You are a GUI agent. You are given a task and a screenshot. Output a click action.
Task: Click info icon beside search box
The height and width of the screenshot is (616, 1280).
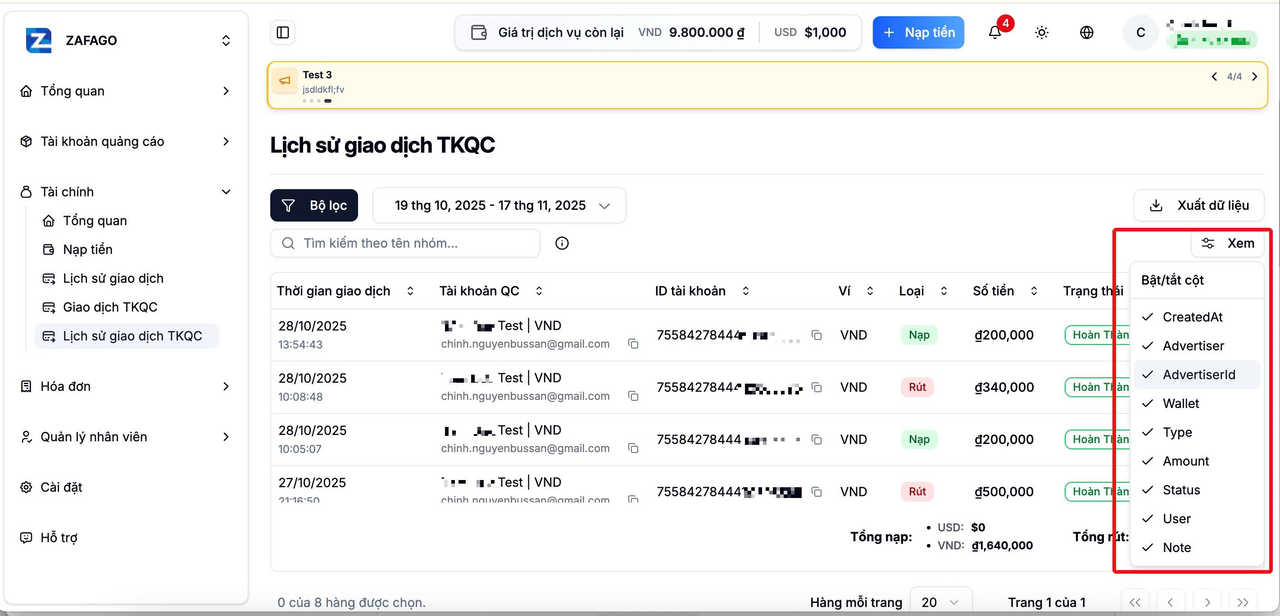click(562, 243)
